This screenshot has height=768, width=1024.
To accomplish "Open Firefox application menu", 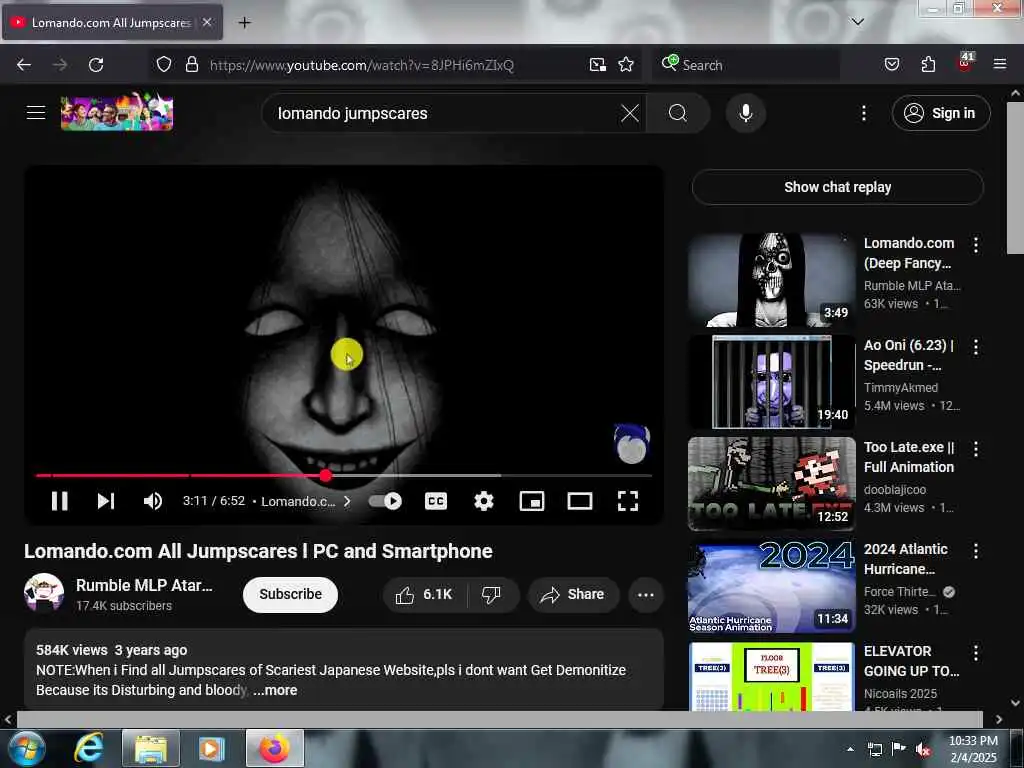I will [x=999, y=65].
